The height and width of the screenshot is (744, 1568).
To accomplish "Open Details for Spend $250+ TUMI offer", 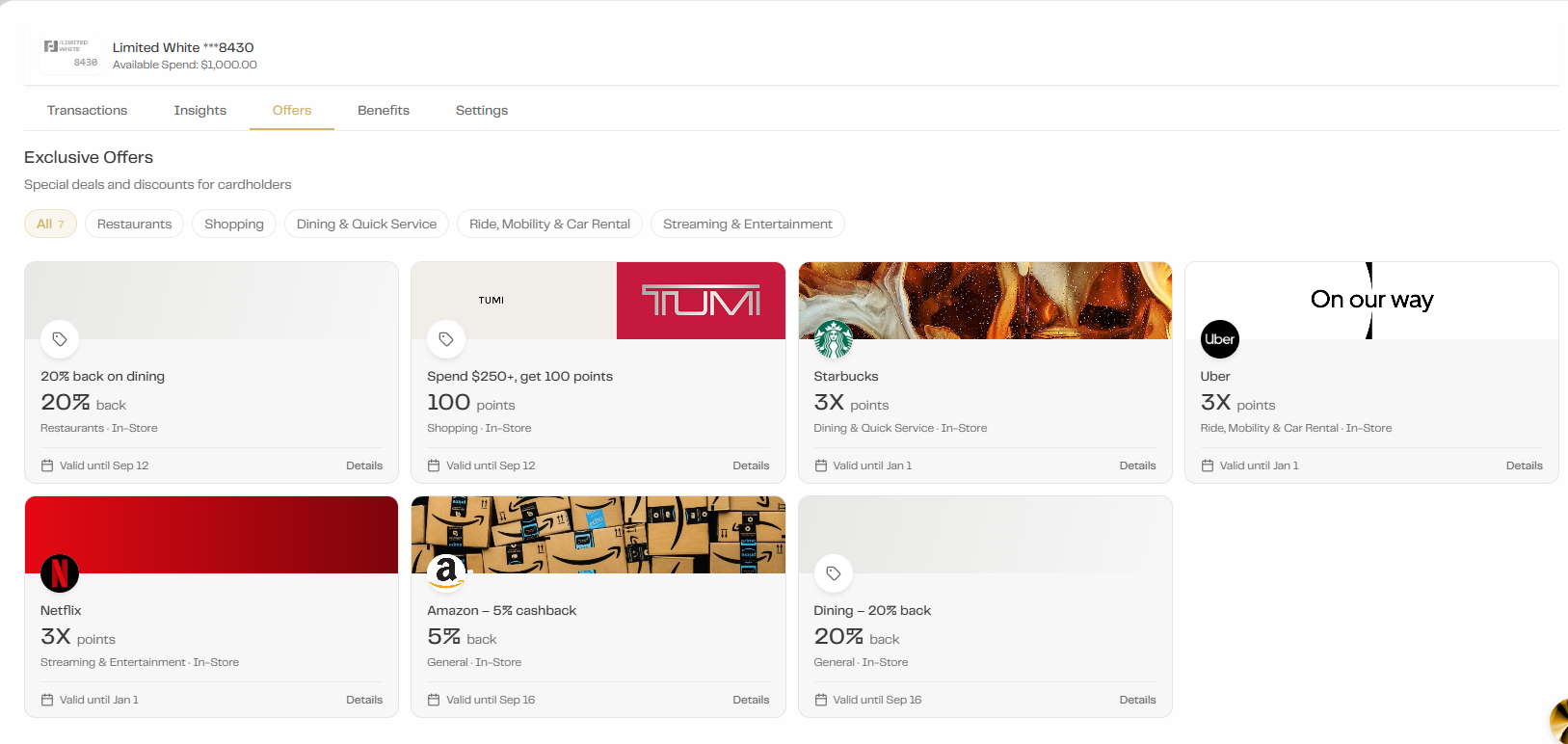I will [x=751, y=465].
